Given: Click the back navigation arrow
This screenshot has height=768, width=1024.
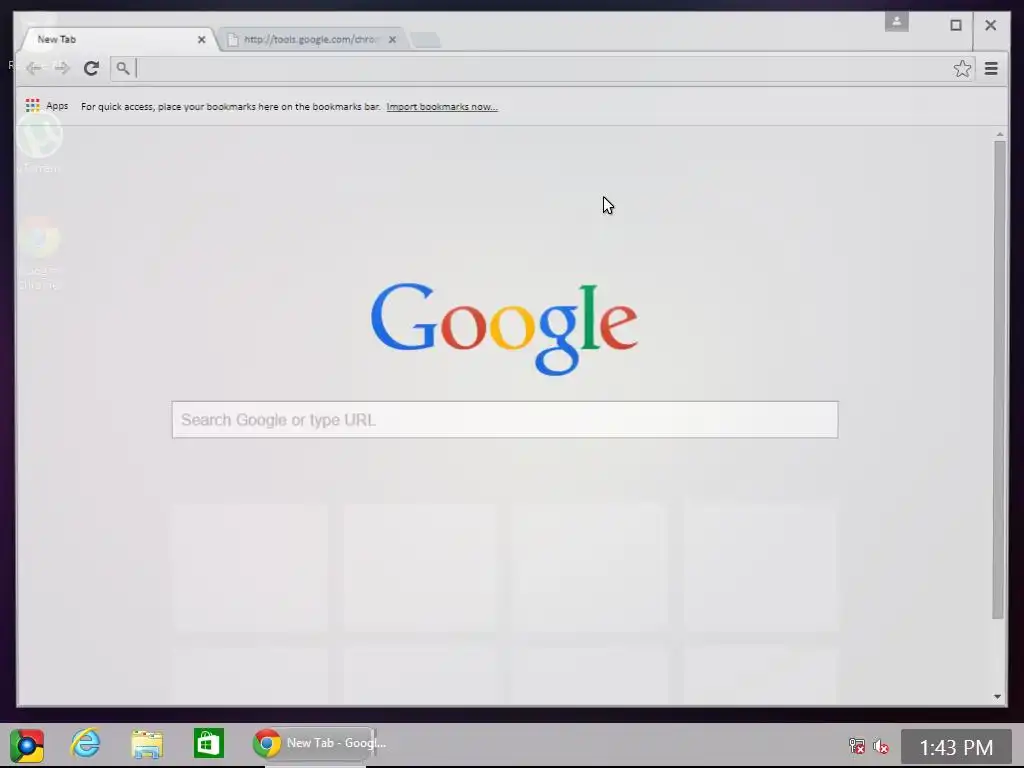Looking at the screenshot, I should (x=34, y=68).
